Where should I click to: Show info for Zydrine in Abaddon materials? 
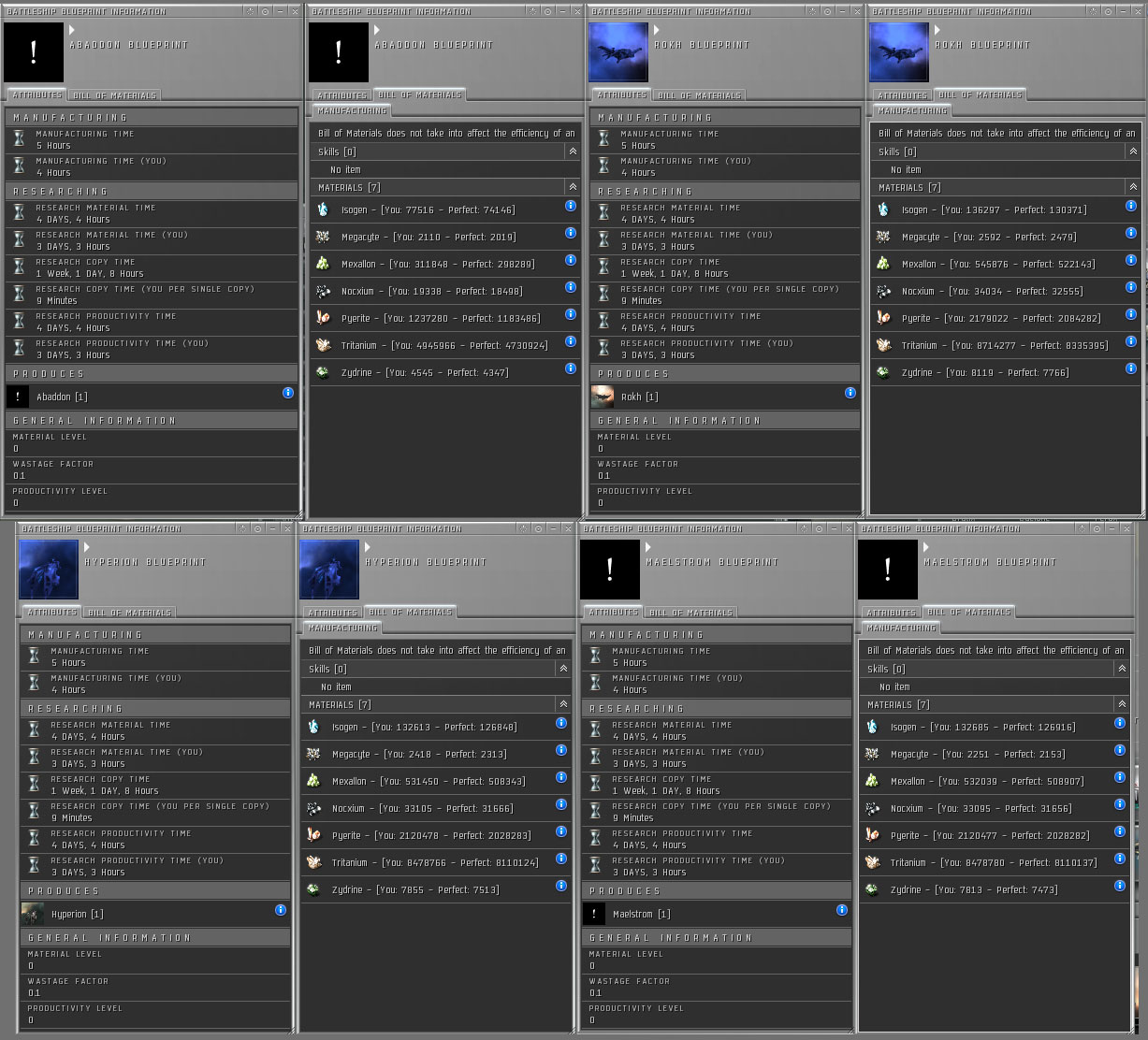(x=571, y=368)
